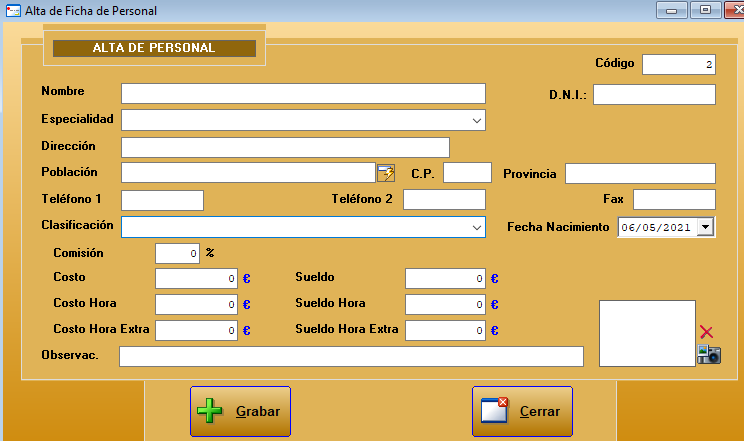The image size is (744, 441).
Task: Click the Teléfono 1 field
Action: (x=162, y=200)
